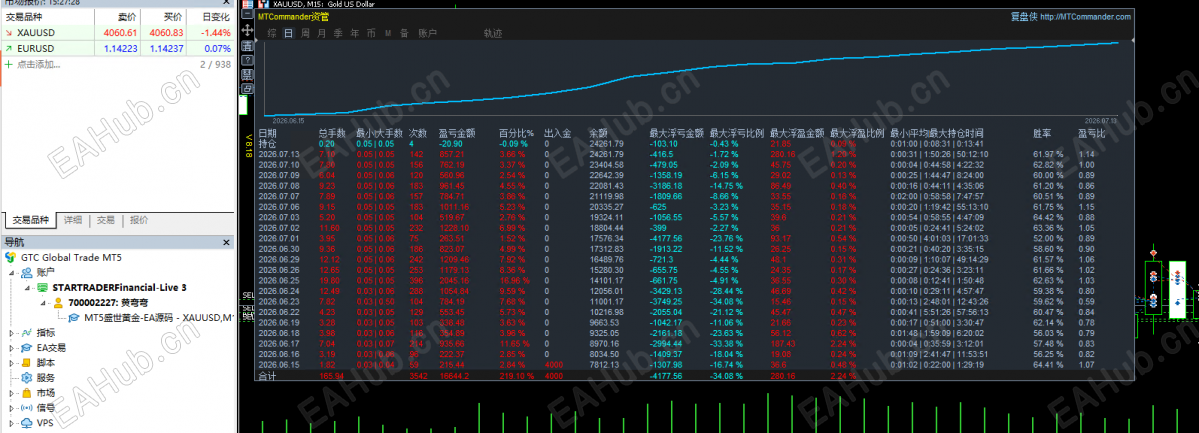Viewport: 1199px width, 433px height.
Task: Click the user icon beside 700002227
Action: 58,303
